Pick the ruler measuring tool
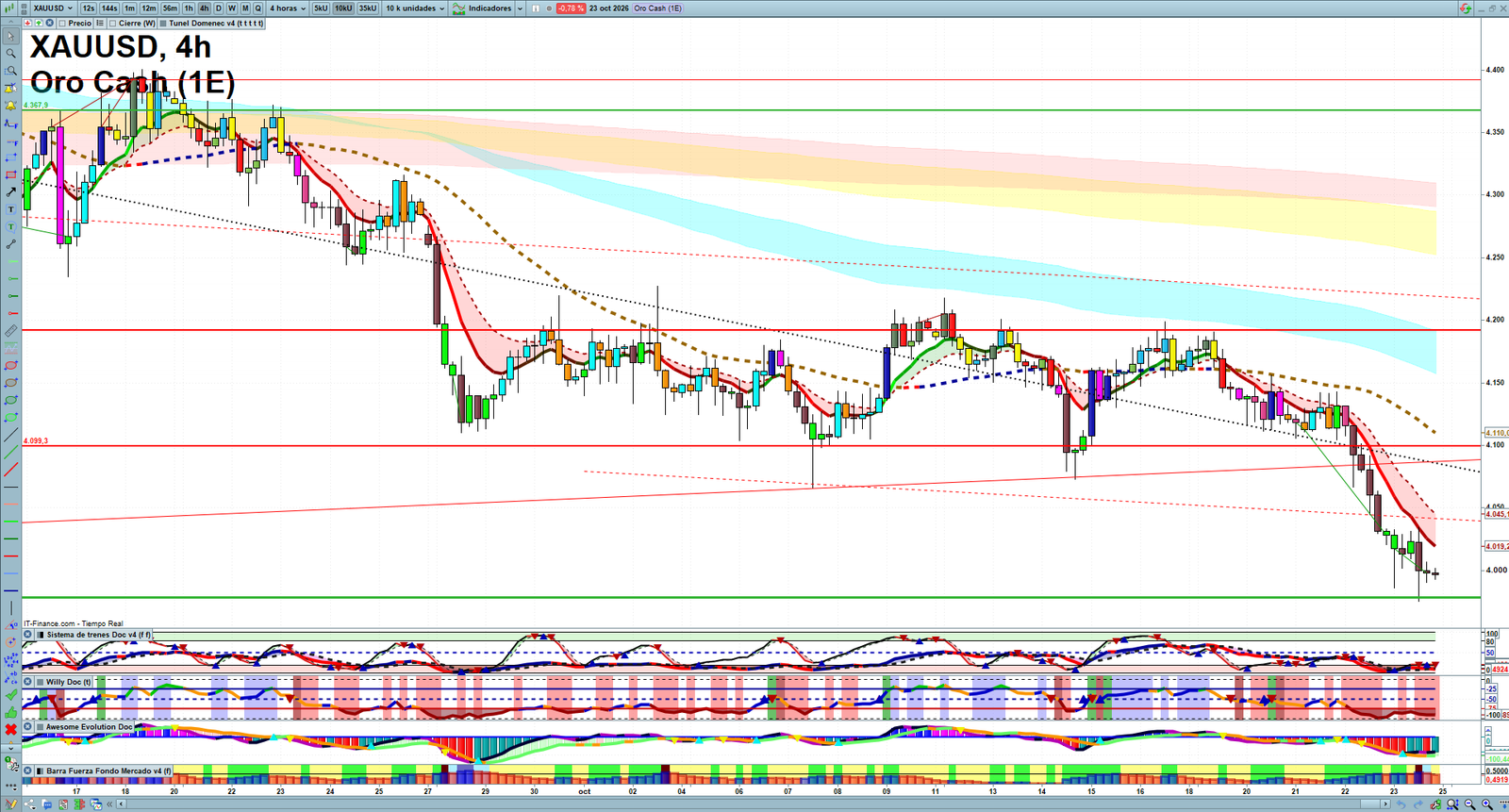This screenshot has height=812, width=1509. (x=10, y=331)
